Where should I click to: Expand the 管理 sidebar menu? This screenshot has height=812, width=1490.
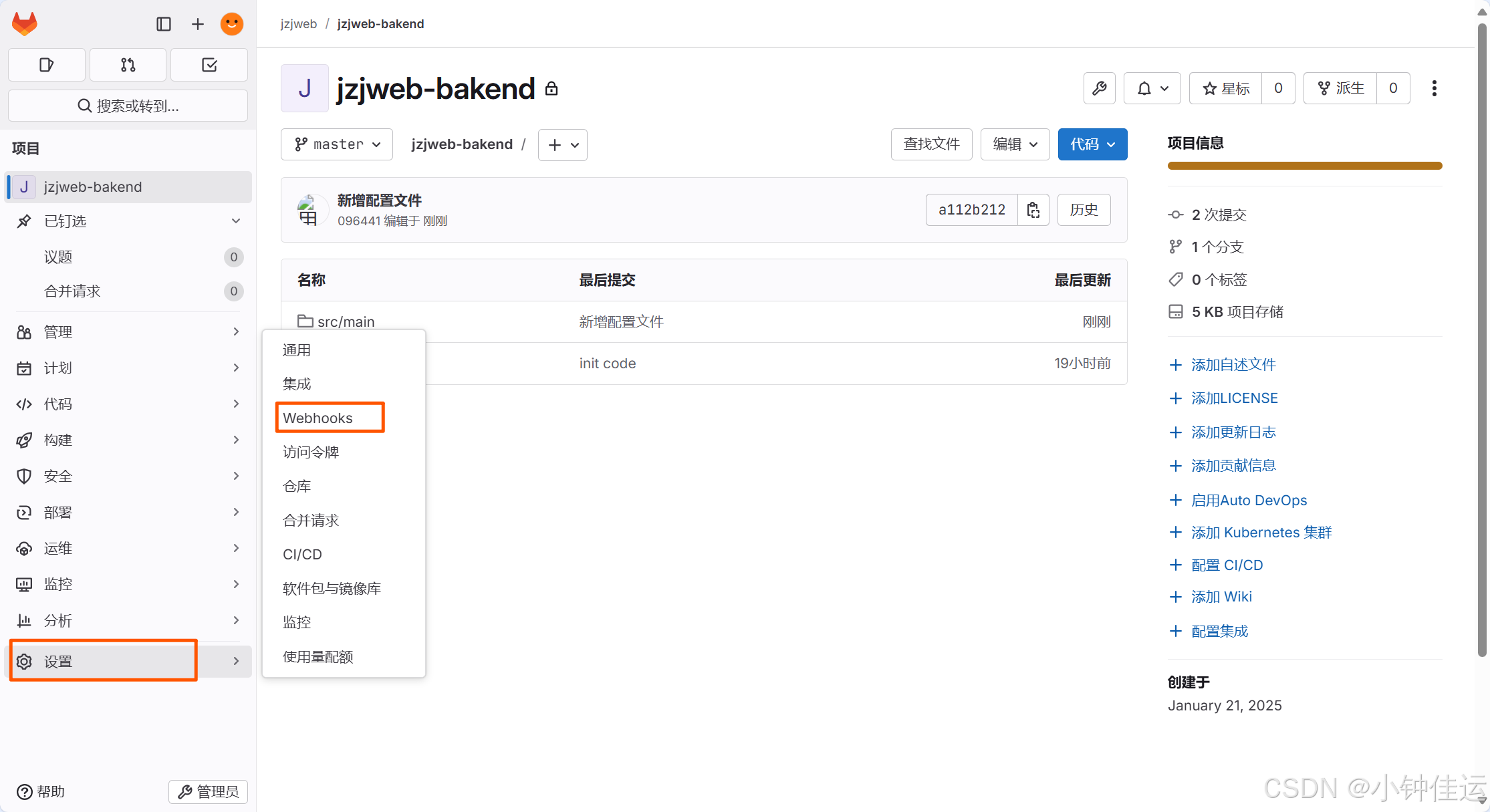[129, 331]
